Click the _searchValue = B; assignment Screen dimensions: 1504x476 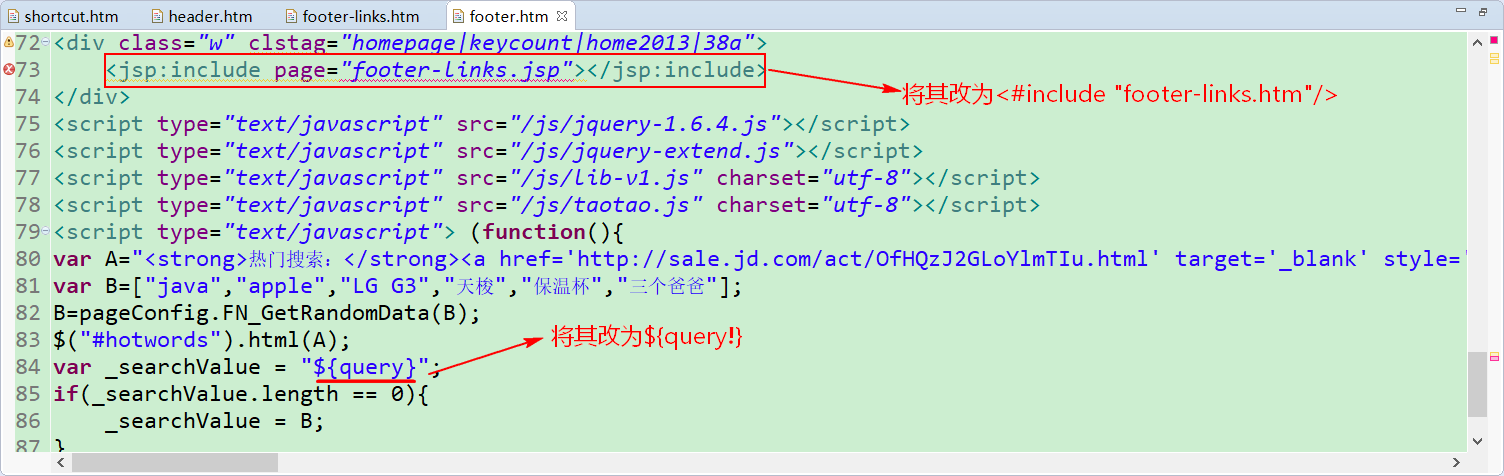coord(215,421)
